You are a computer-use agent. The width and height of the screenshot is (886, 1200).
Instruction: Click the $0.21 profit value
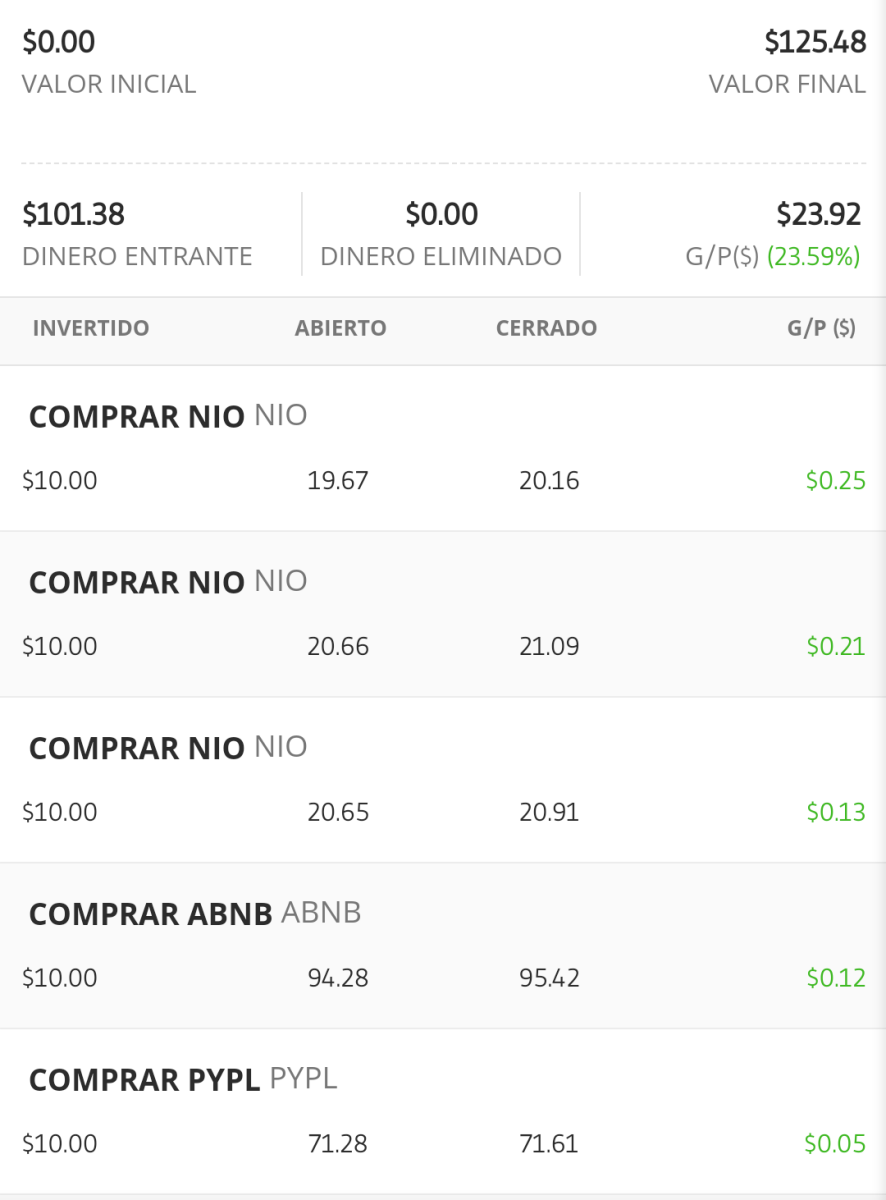tap(836, 646)
